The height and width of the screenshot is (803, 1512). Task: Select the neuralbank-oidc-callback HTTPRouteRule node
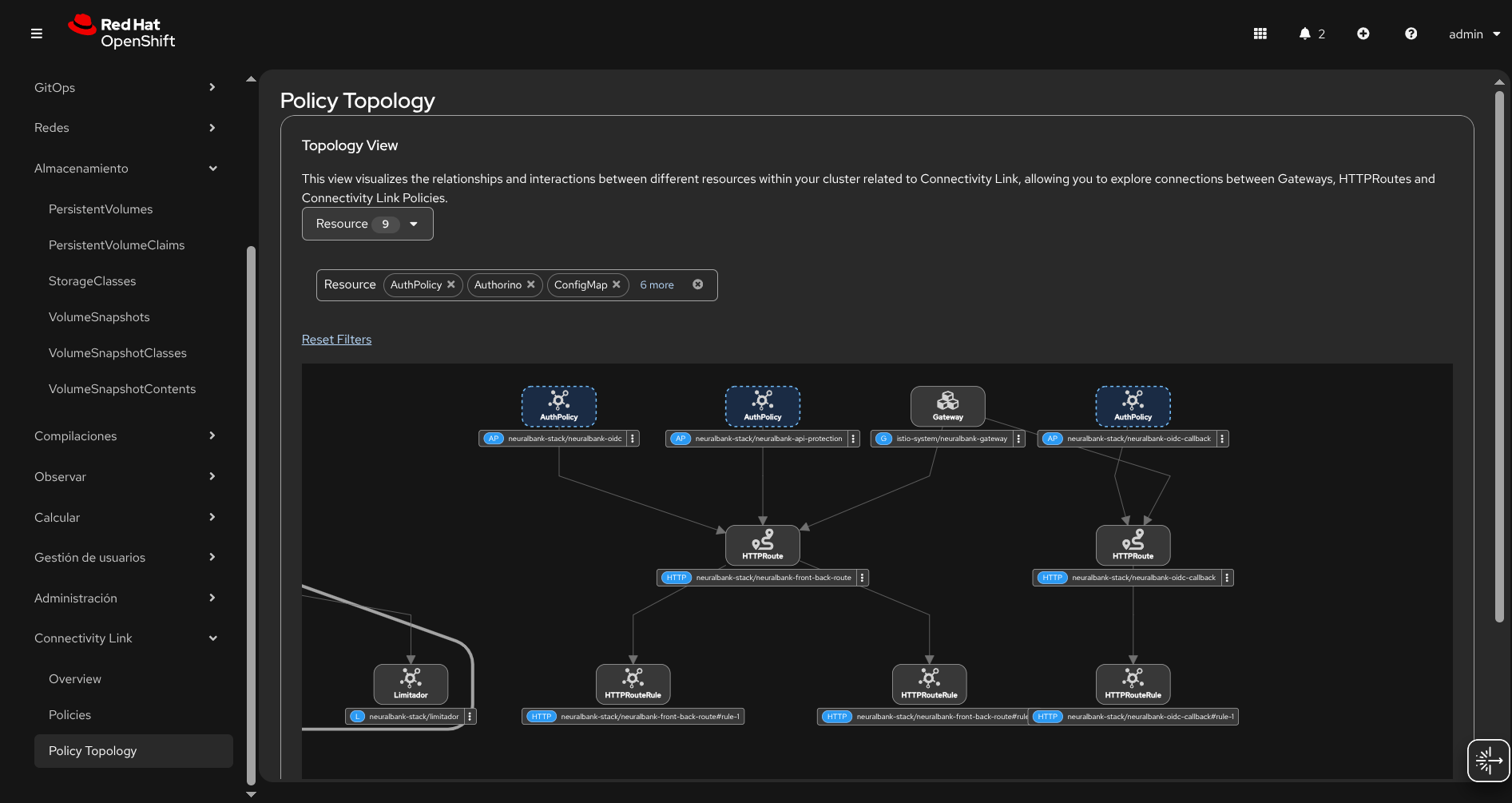pyautogui.click(x=1133, y=684)
